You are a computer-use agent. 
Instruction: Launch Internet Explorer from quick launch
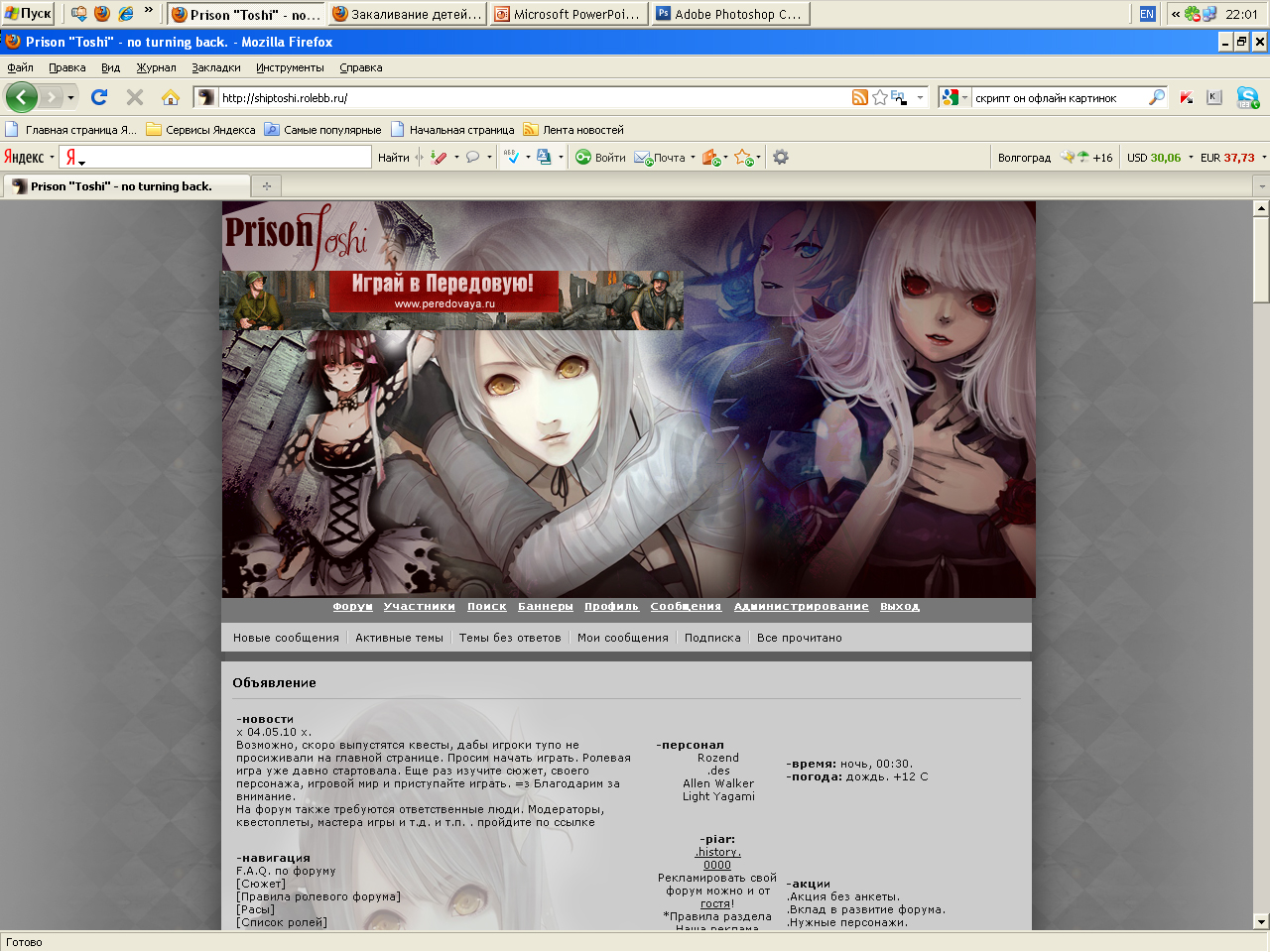click(x=126, y=14)
